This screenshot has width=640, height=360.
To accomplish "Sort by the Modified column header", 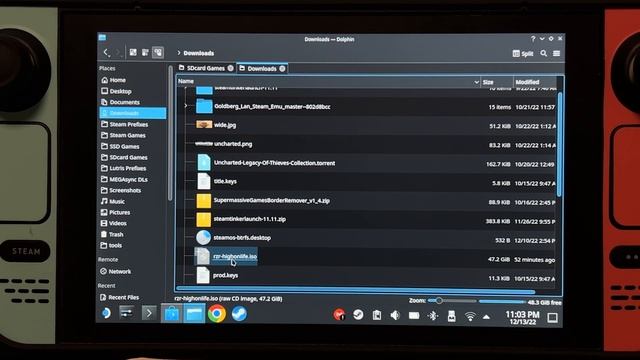I will point(535,82).
